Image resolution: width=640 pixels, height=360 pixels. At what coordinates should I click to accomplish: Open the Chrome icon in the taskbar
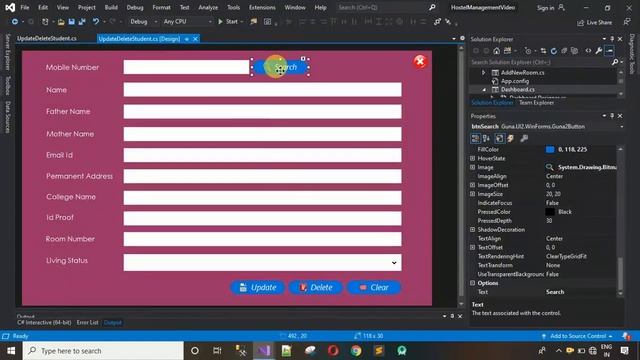(x=356, y=351)
